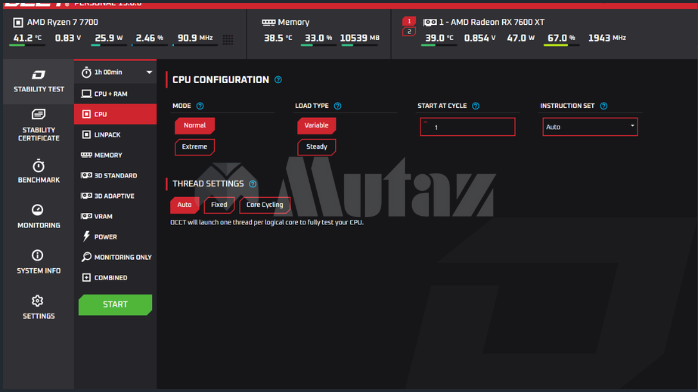This screenshot has width=698, height=392.
Task: Open the Stability Certificate section
Action: [38, 125]
